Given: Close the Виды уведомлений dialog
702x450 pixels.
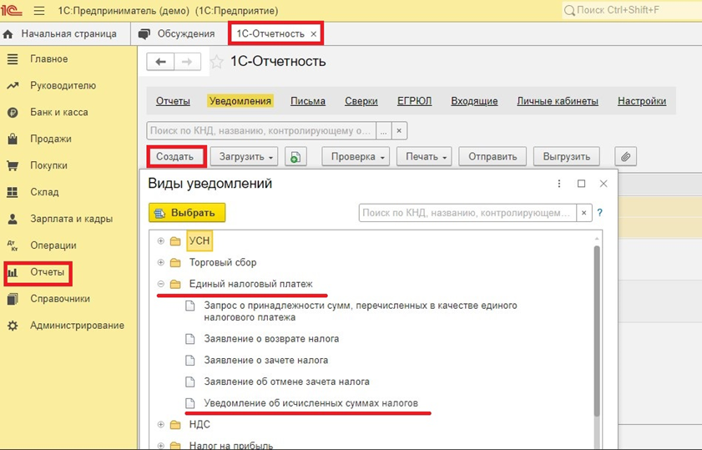Looking at the screenshot, I should click(604, 184).
